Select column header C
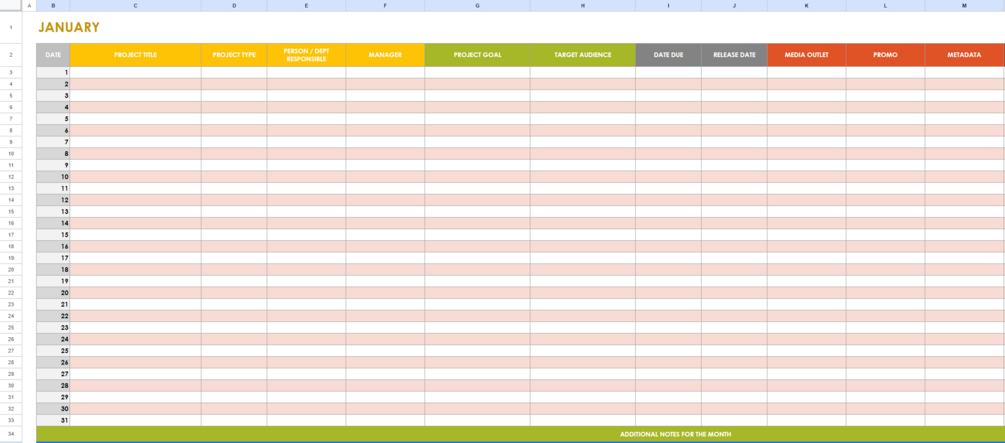 (x=135, y=6)
